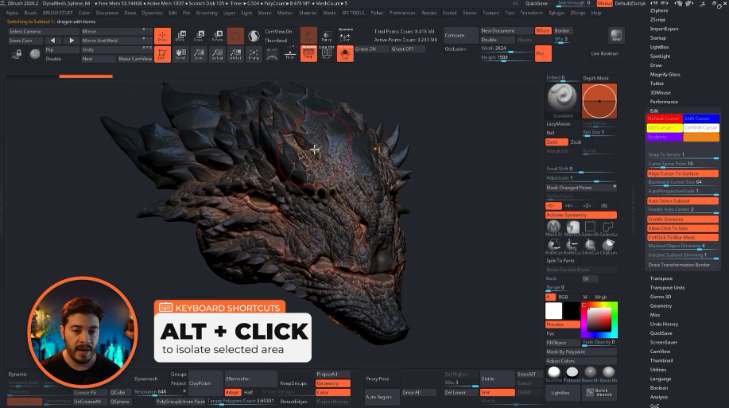
Task: Toggle the Edit mode icon
Action: pyautogui.click(x=162, y=54)
